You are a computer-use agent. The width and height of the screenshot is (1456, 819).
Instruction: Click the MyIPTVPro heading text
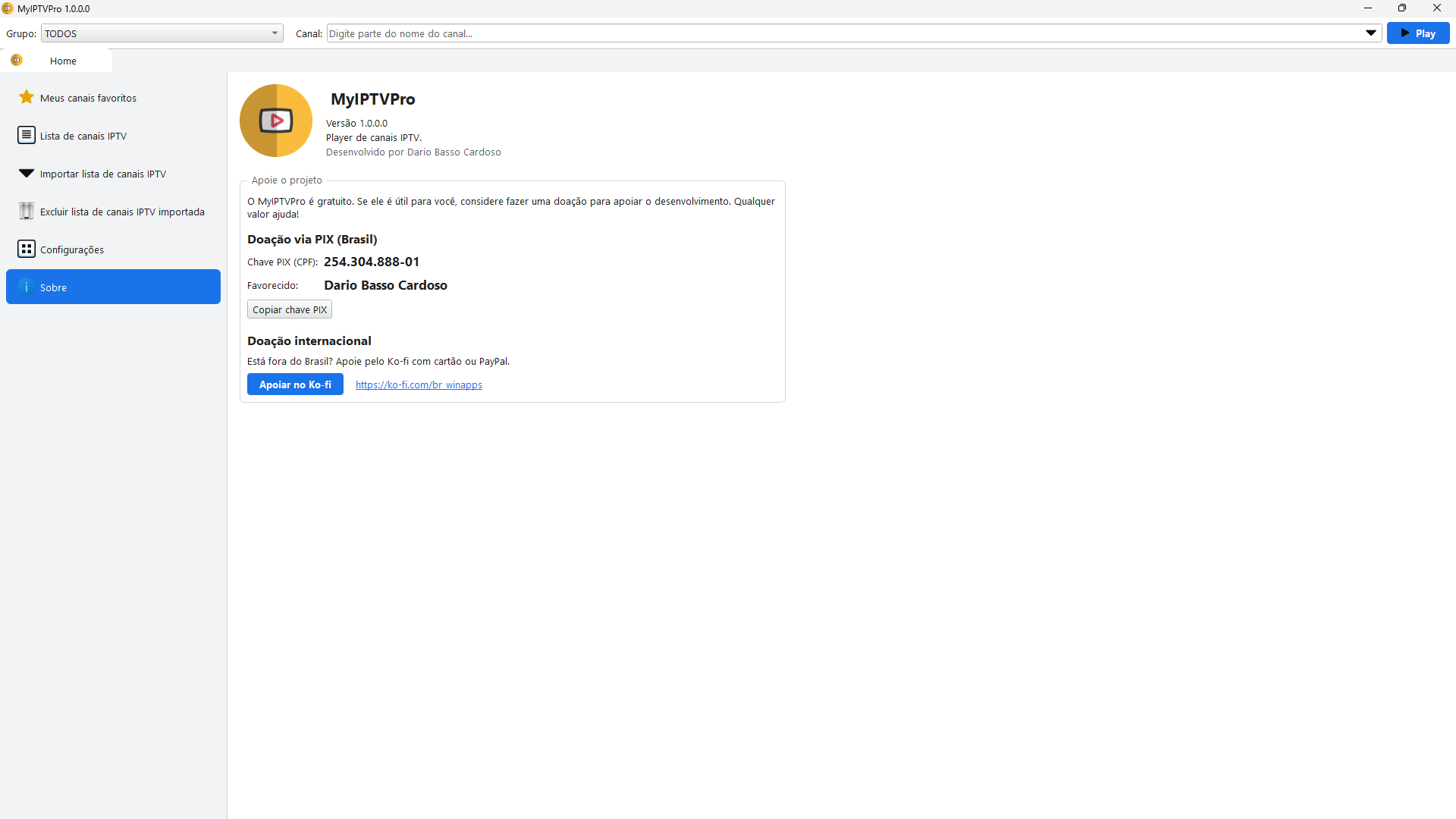pyautogui.click(x=372, y=99)
